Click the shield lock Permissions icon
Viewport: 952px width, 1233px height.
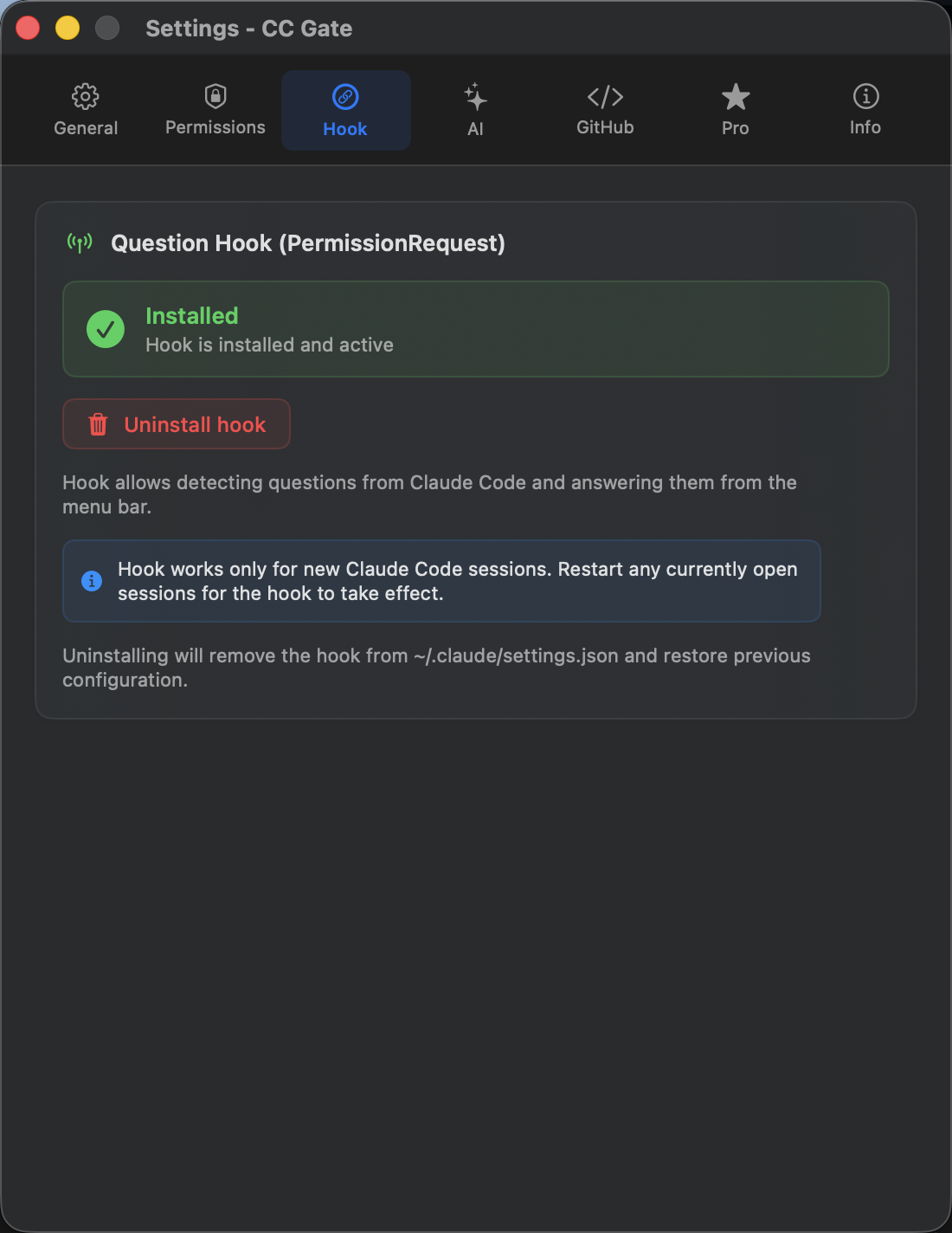click(x=215, y=96)
